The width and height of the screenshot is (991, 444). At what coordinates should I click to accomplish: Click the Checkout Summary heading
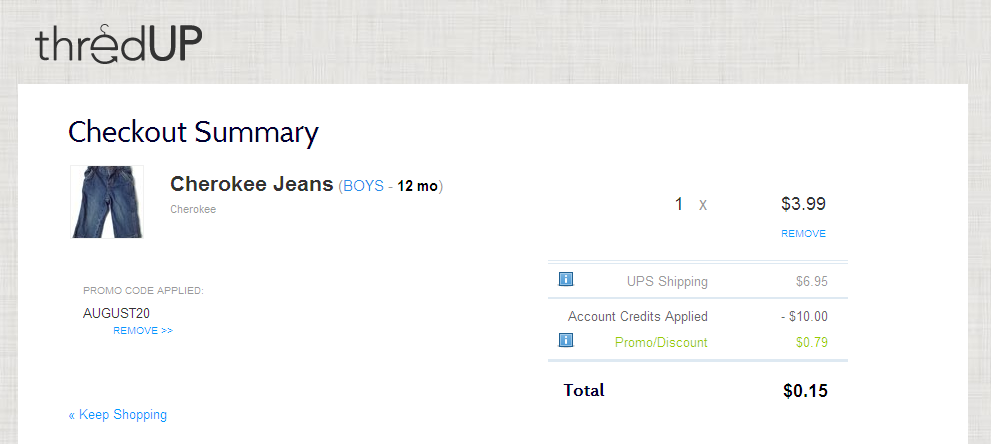(x=193, y=133)
